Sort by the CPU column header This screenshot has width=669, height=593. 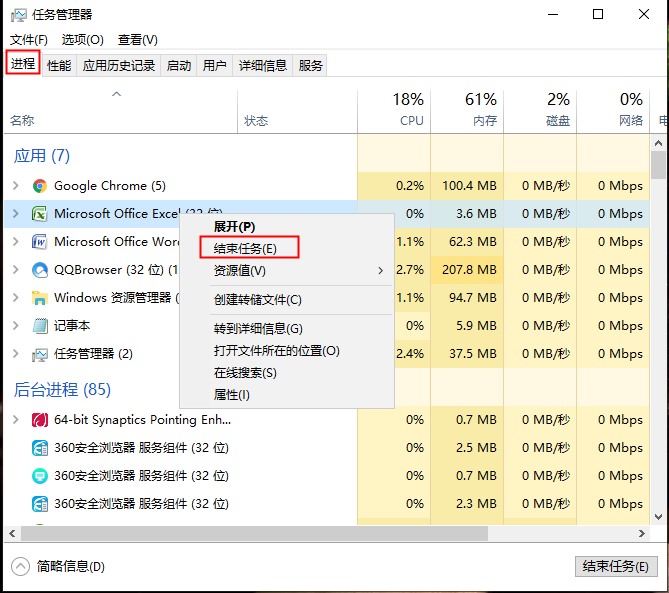[394, 112]
